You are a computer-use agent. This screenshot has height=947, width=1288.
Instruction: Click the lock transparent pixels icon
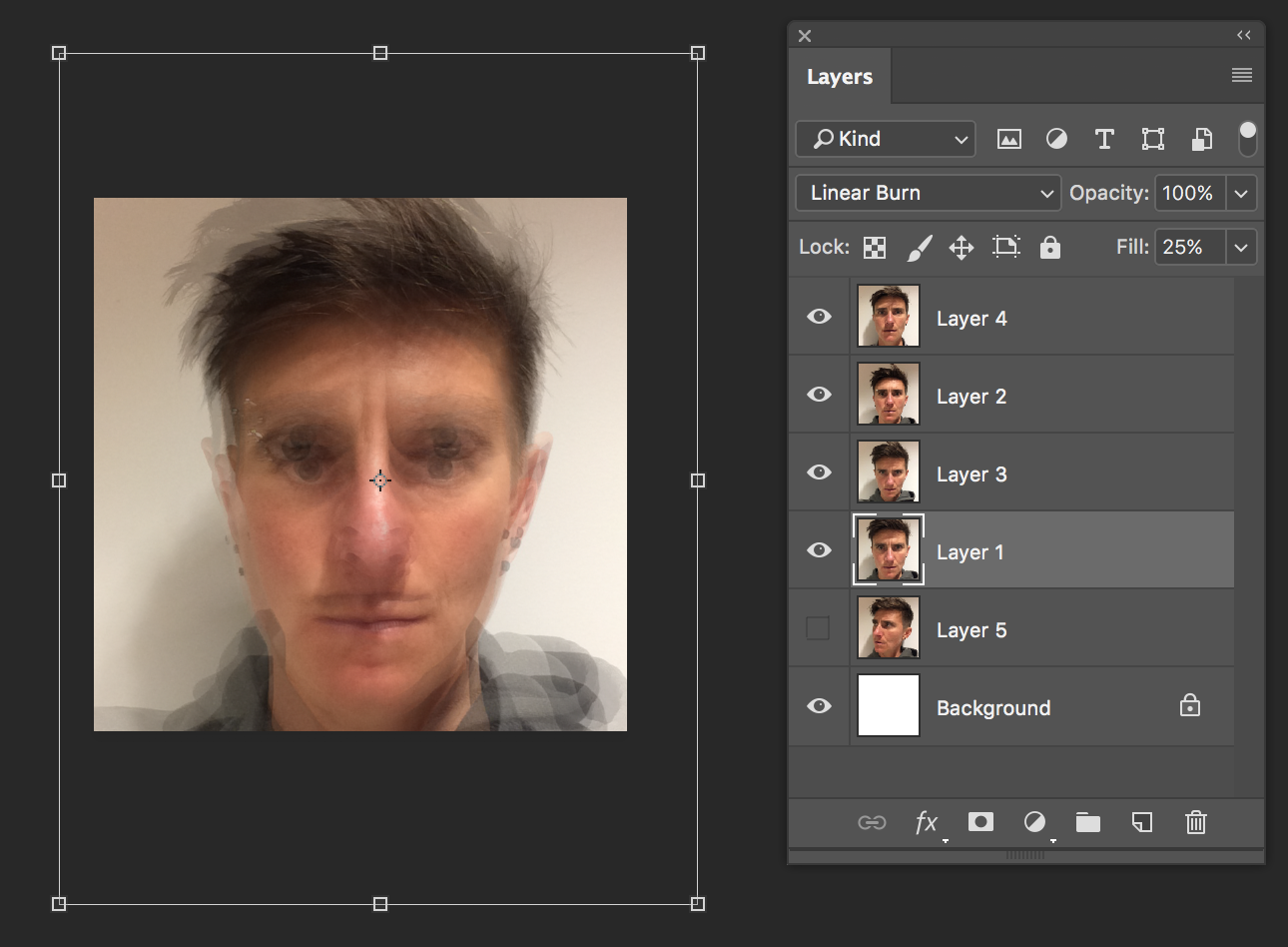875,248
